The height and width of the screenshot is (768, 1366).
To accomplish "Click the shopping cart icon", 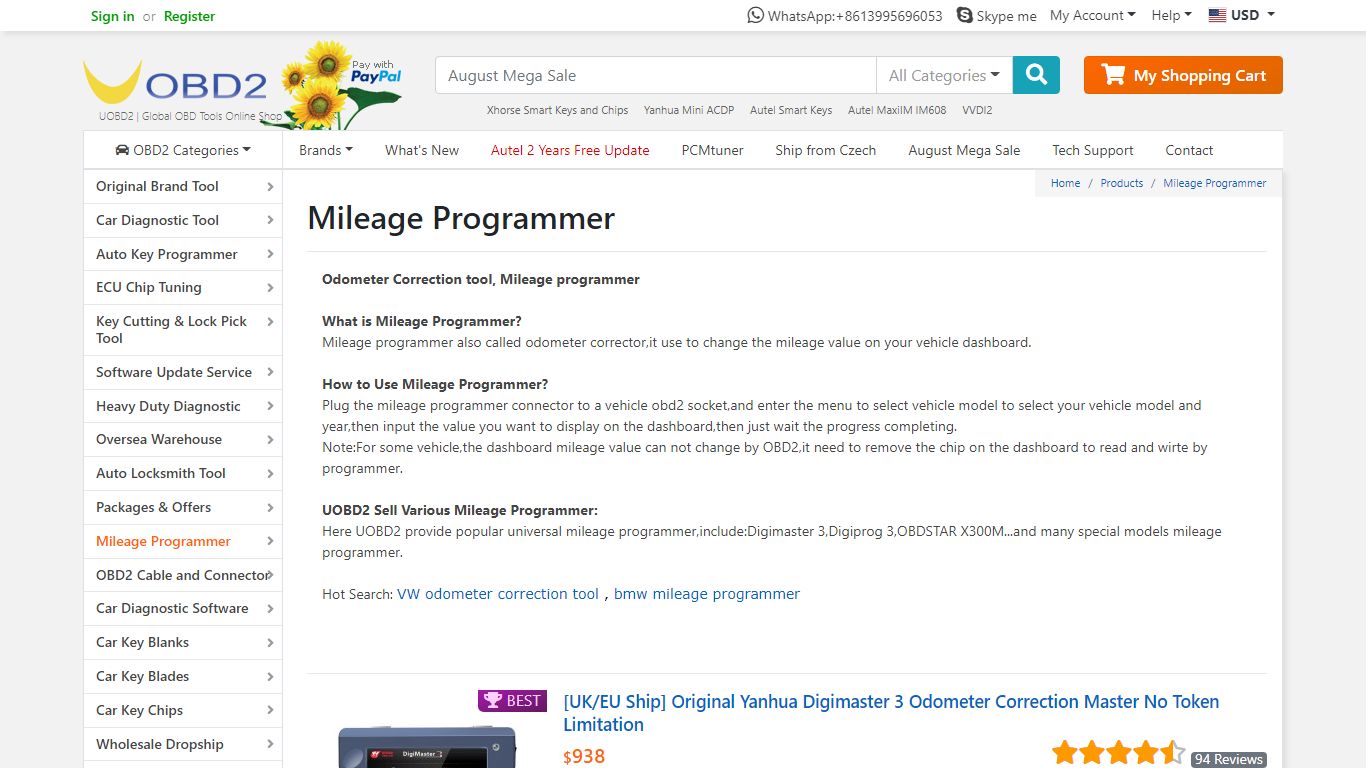I will click(1113, 75).
